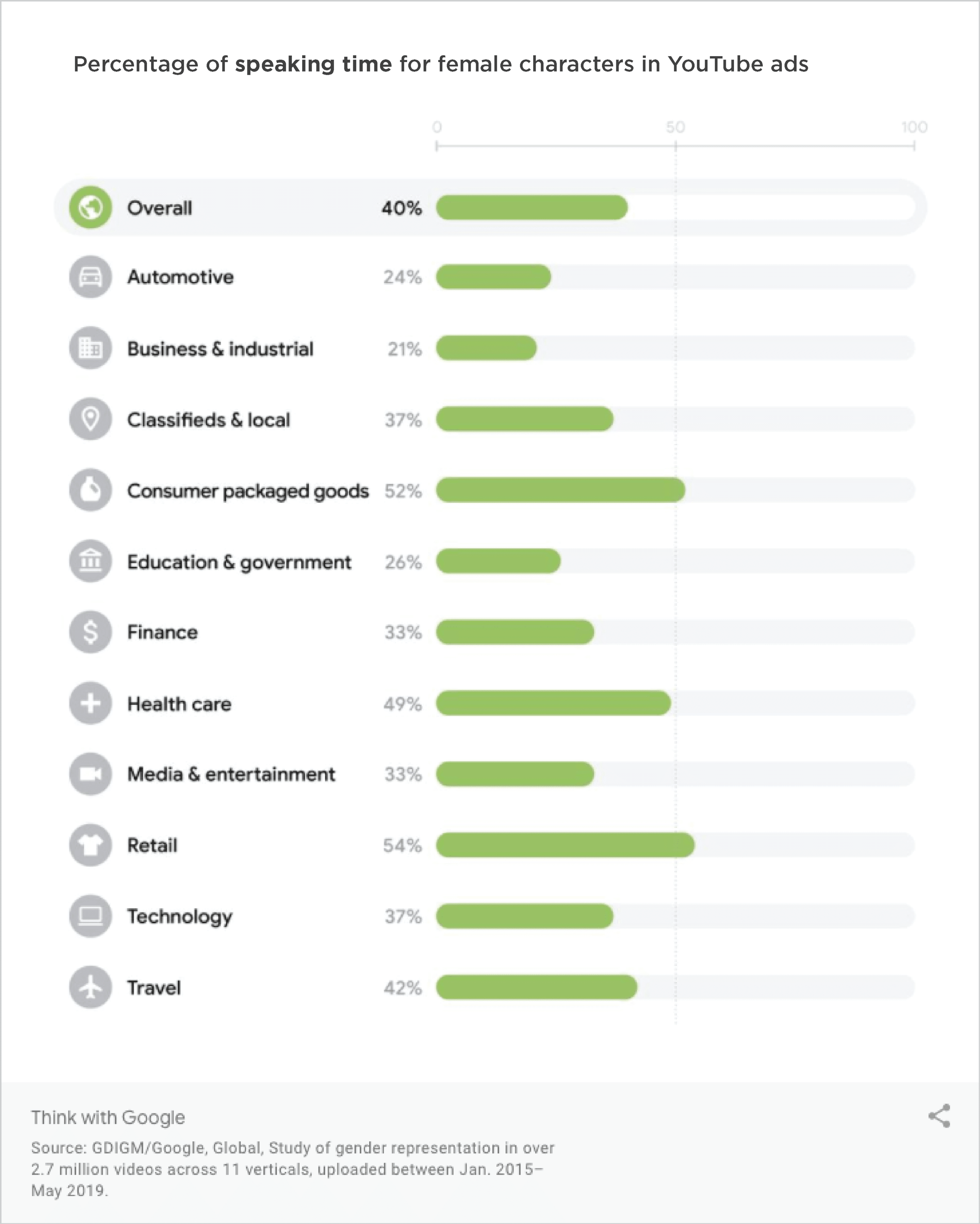Select the Business & industrial building icon
Viewport: 980px width, 1224px height.
(90, 348)
